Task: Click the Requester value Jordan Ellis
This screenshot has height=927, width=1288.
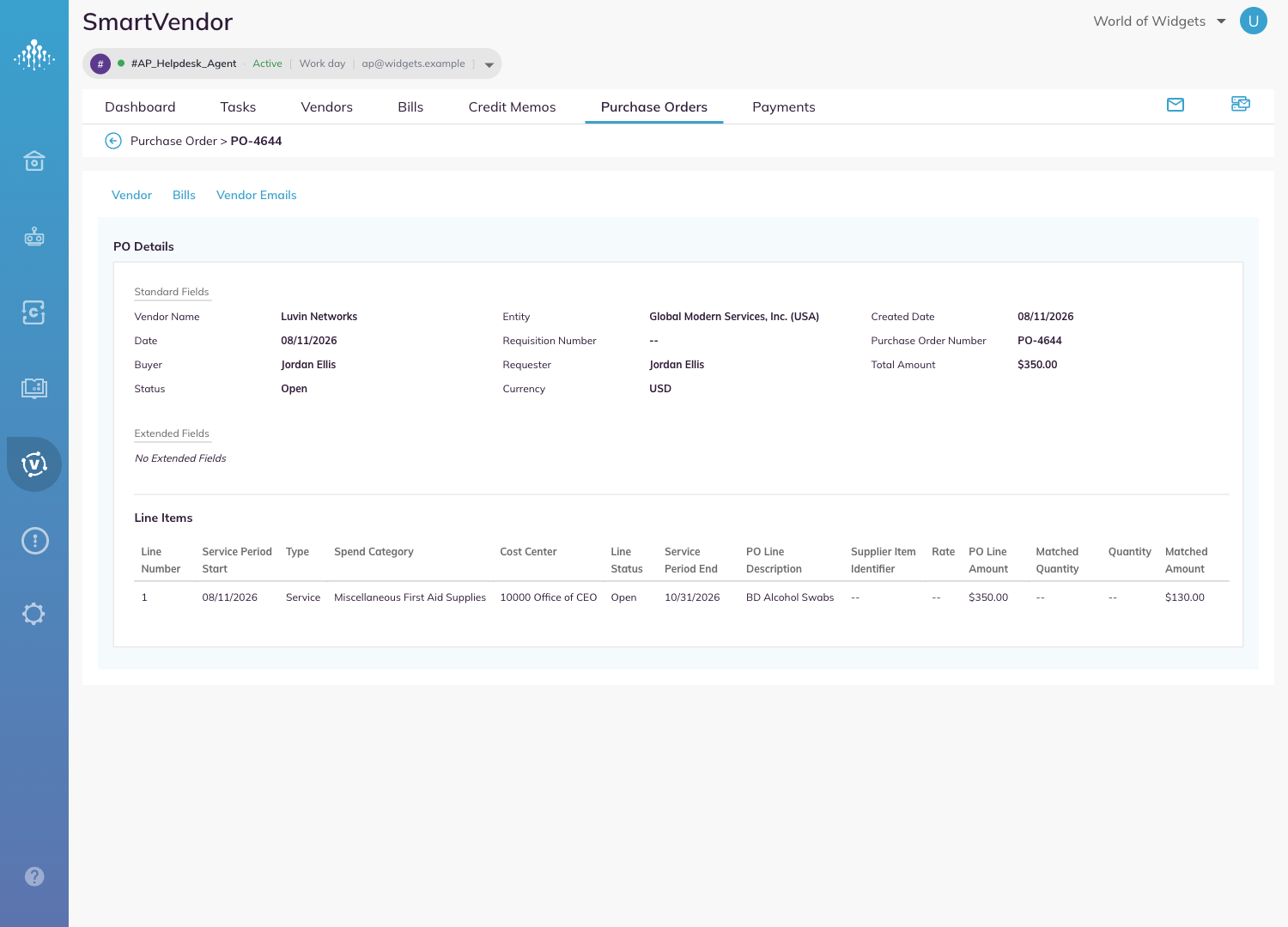Action: pyautogui.click(x=677, y=365)
